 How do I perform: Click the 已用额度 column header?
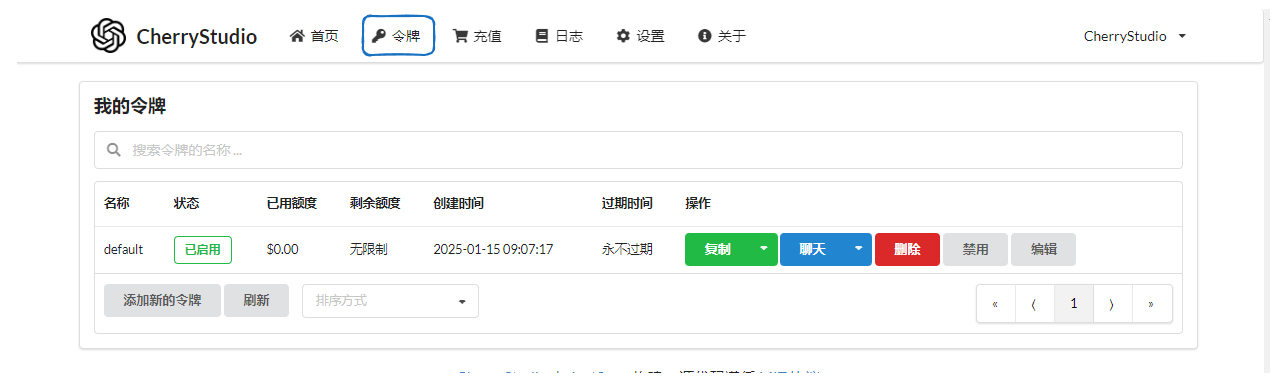[x=292, y=203]
